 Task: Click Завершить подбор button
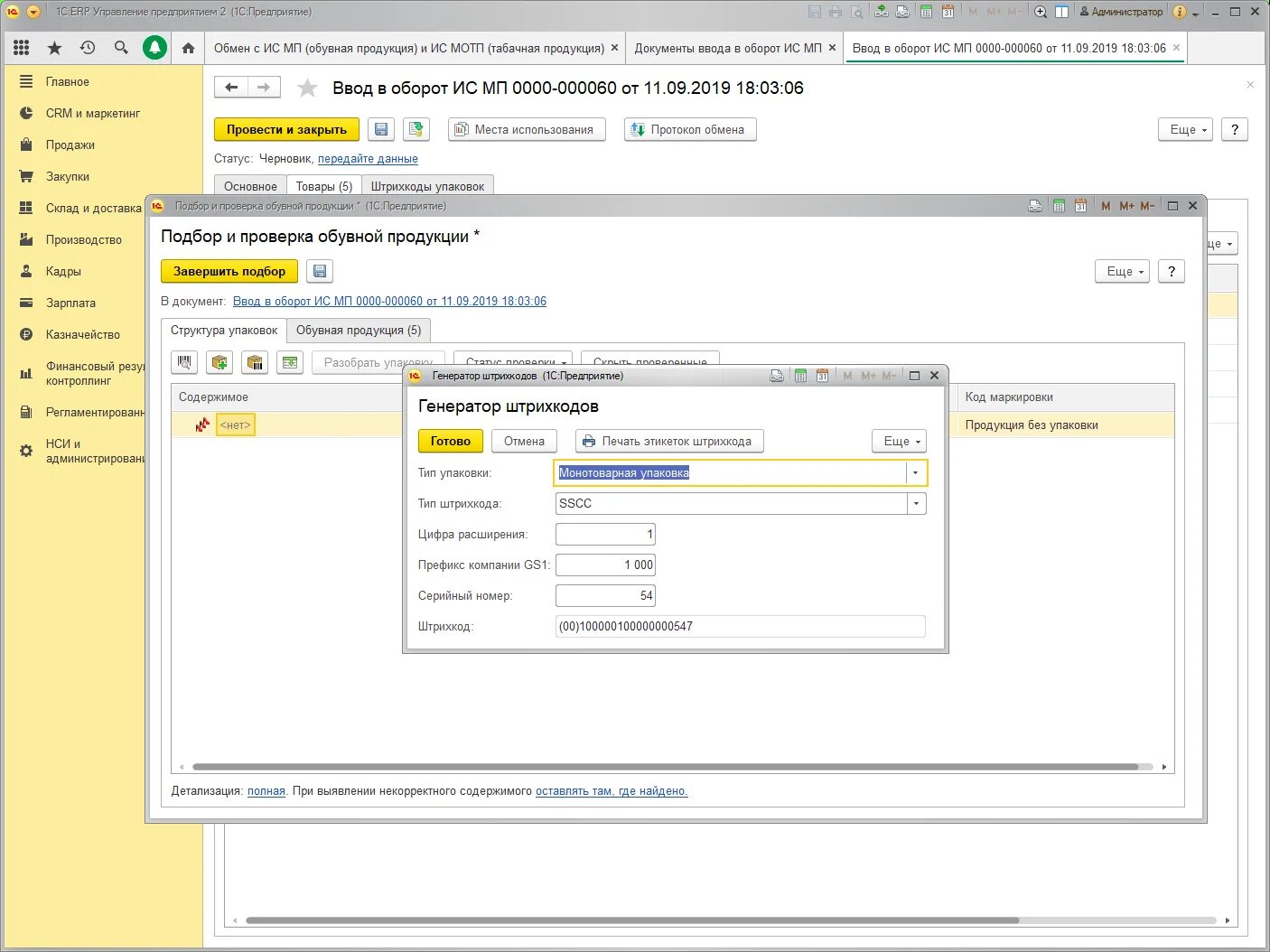pyautogui.click(x=229, y=271)
